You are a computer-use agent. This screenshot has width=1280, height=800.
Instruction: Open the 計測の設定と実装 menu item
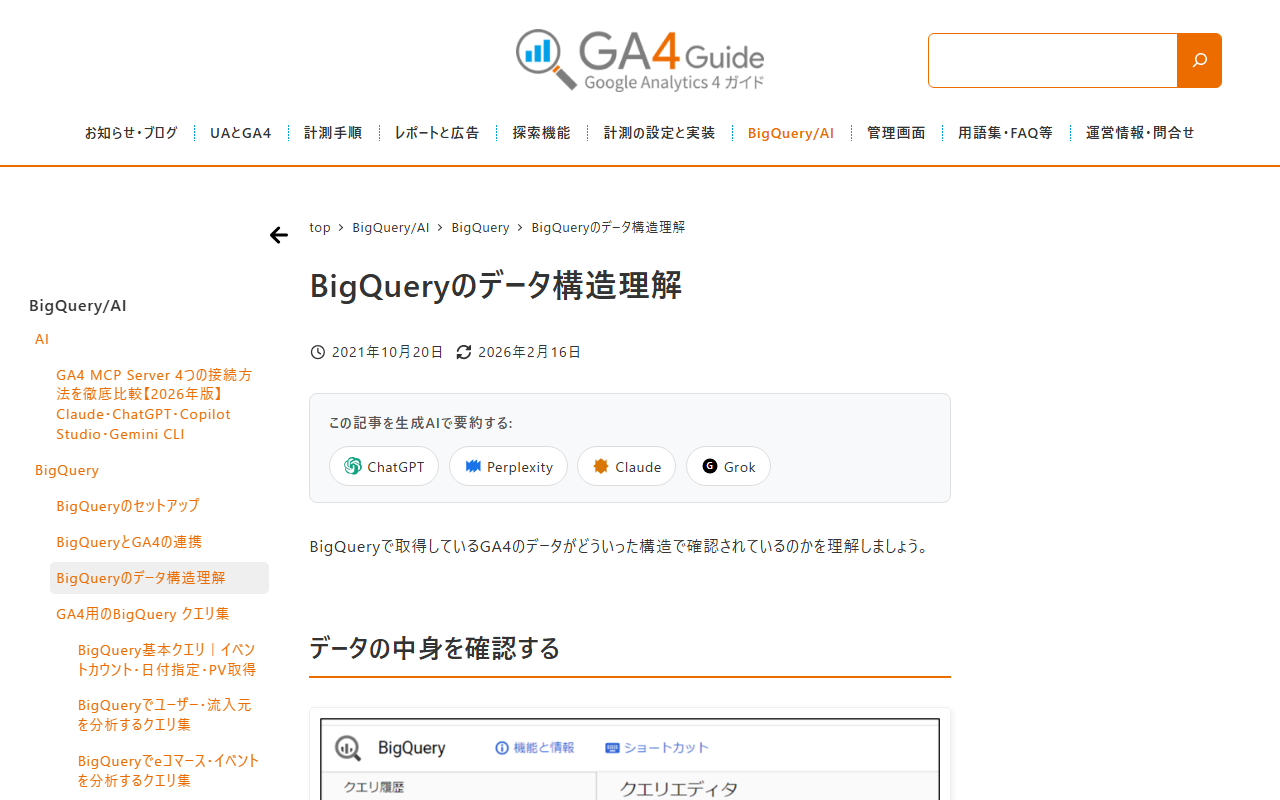click(660, 133)
